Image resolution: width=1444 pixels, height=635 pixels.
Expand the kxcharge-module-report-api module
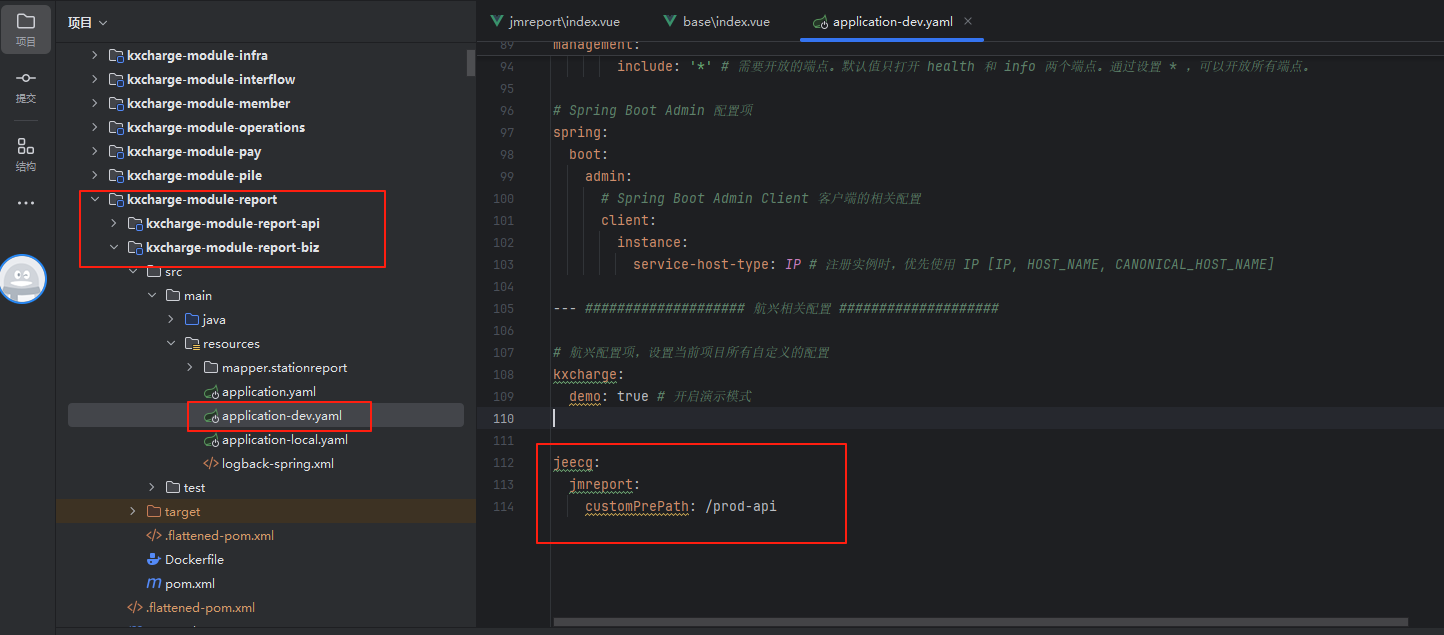(114, 224)
